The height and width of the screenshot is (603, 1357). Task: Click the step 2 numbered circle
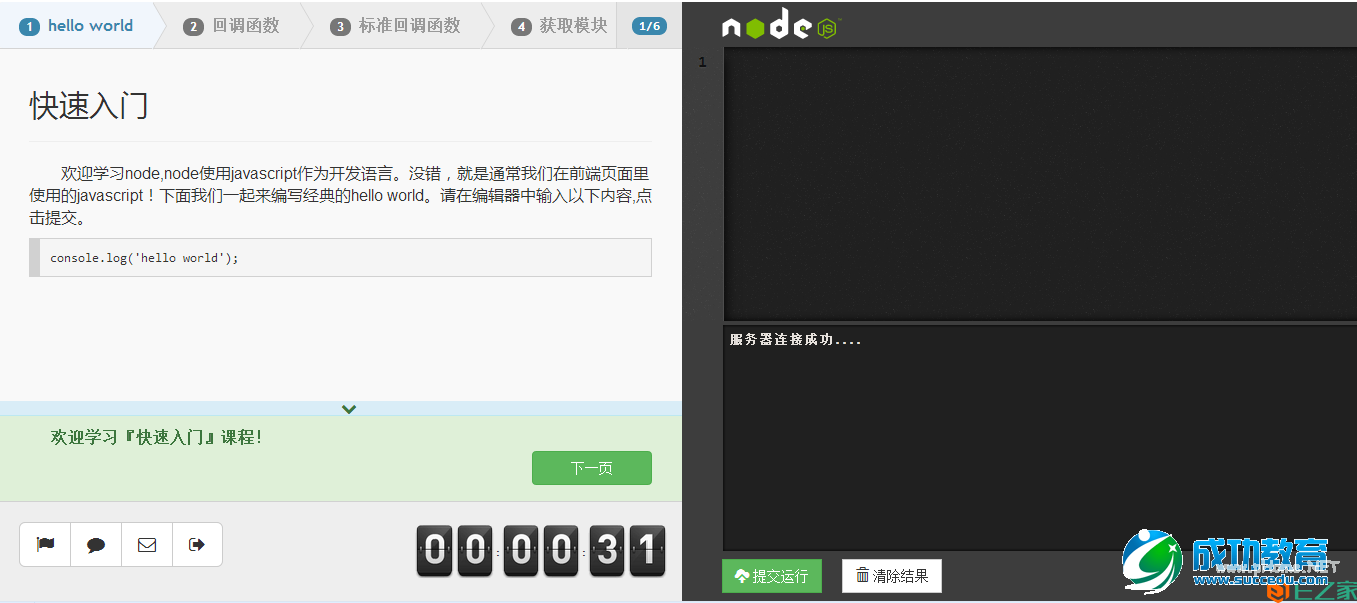pos(193,25)
